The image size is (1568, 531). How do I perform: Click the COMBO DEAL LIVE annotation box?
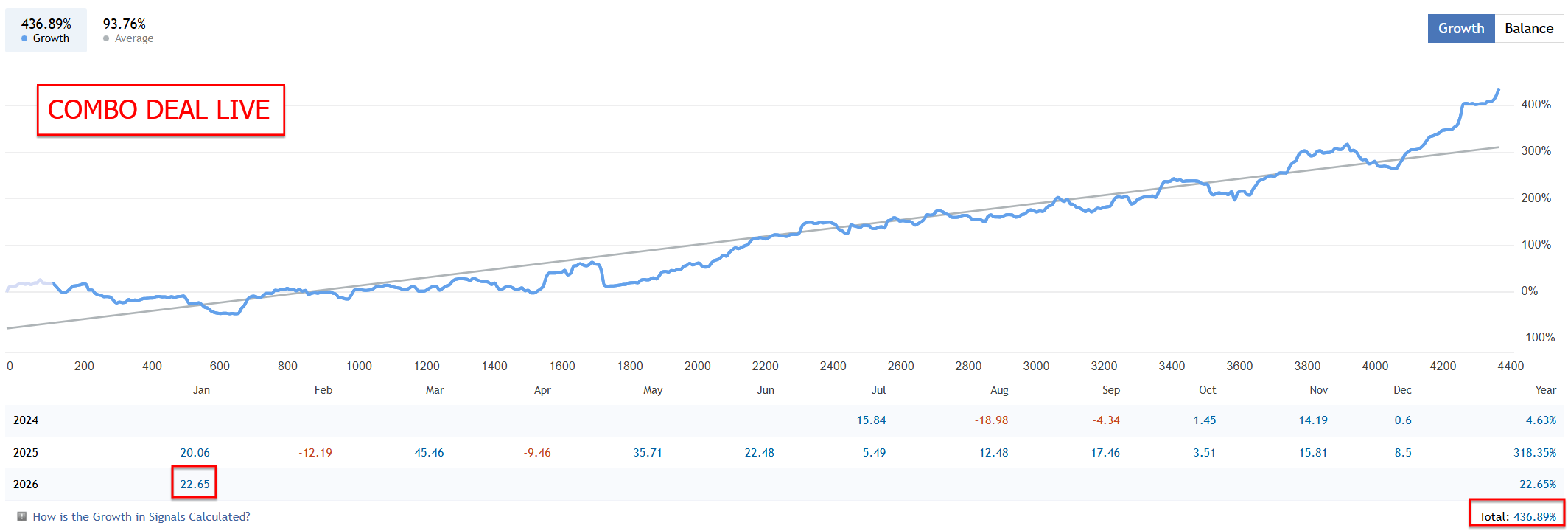pos(161,110)
